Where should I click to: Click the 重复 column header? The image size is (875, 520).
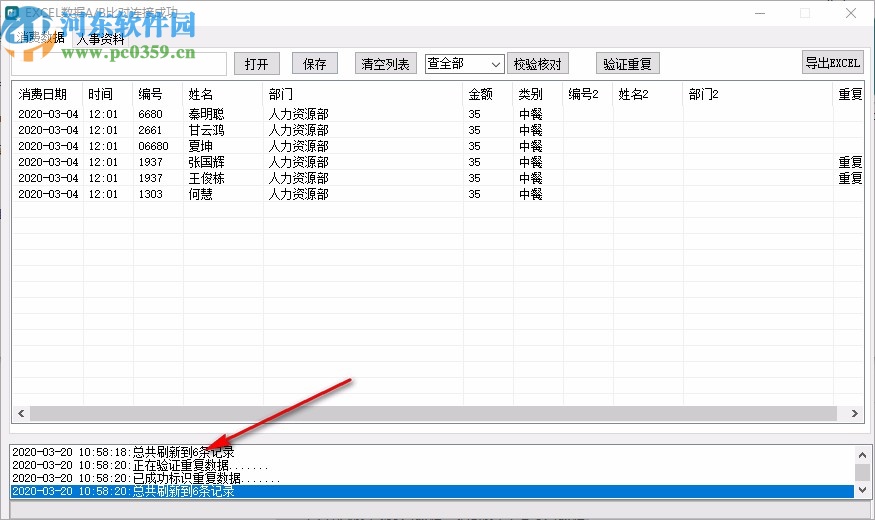849,94
